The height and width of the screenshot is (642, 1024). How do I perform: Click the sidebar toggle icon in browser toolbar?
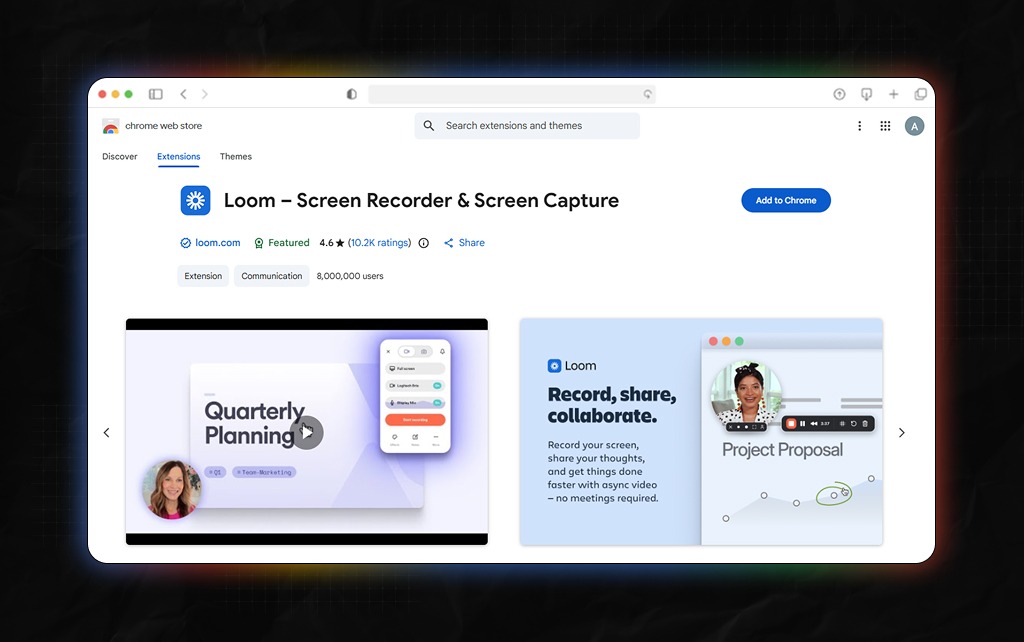click(155, 94)
